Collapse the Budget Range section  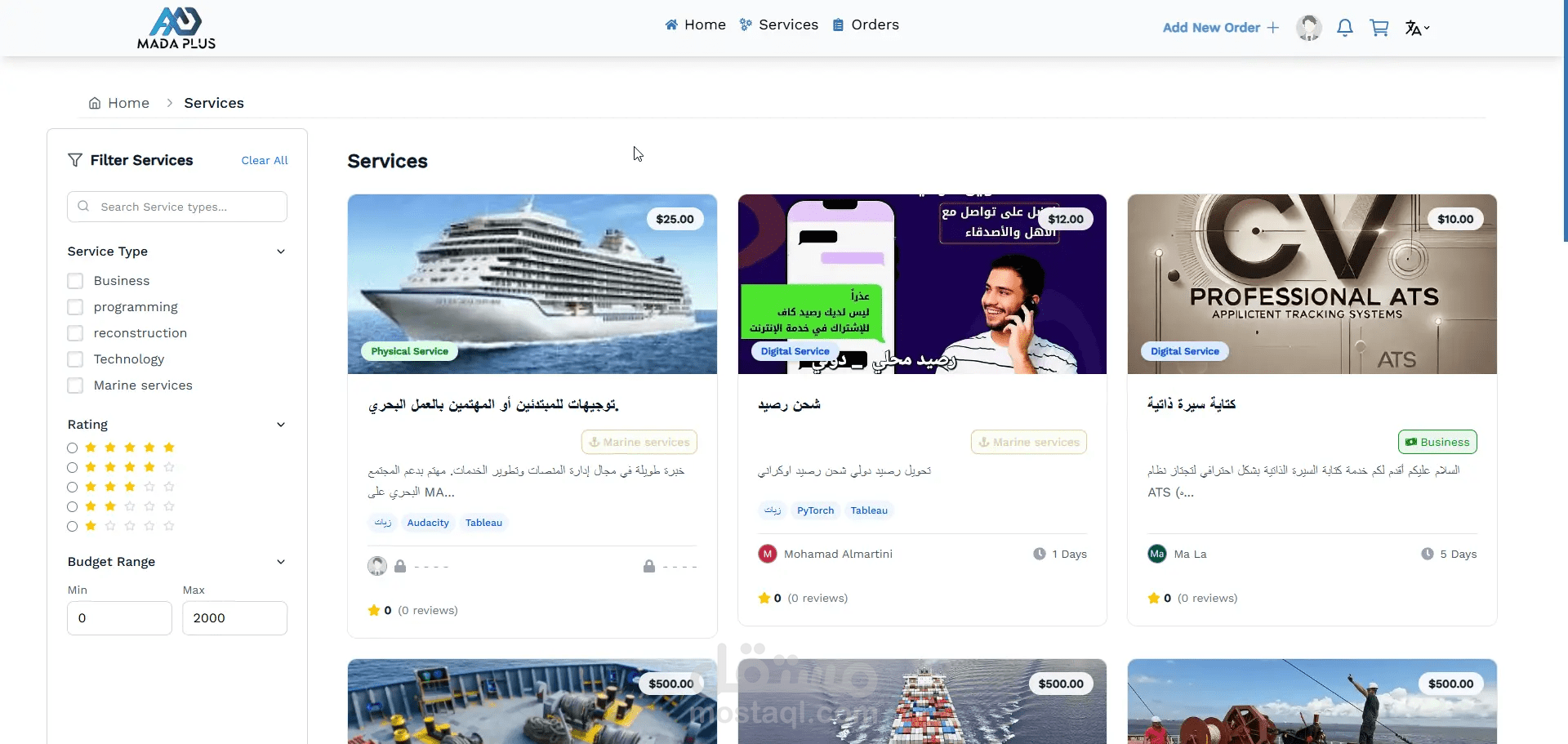click(281, 562)
